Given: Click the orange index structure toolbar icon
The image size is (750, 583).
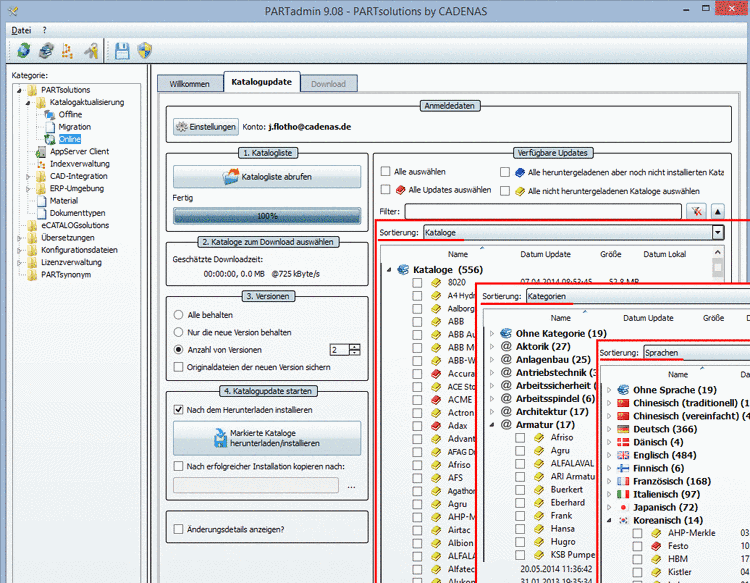Looking at the screenshot, I should 67,50.
